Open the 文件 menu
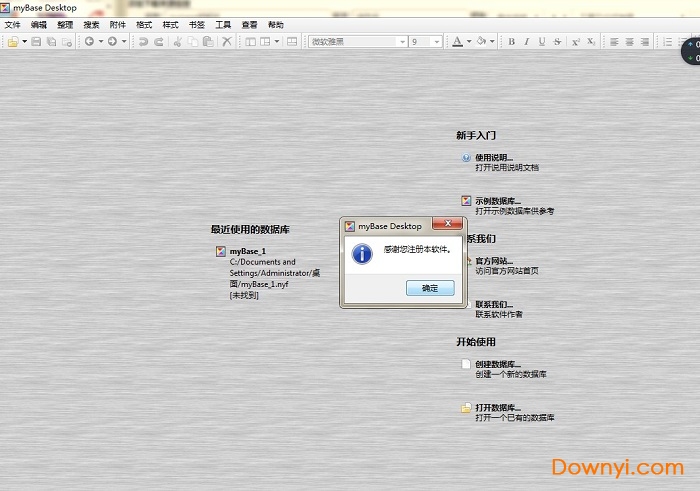 pos(12,25)
